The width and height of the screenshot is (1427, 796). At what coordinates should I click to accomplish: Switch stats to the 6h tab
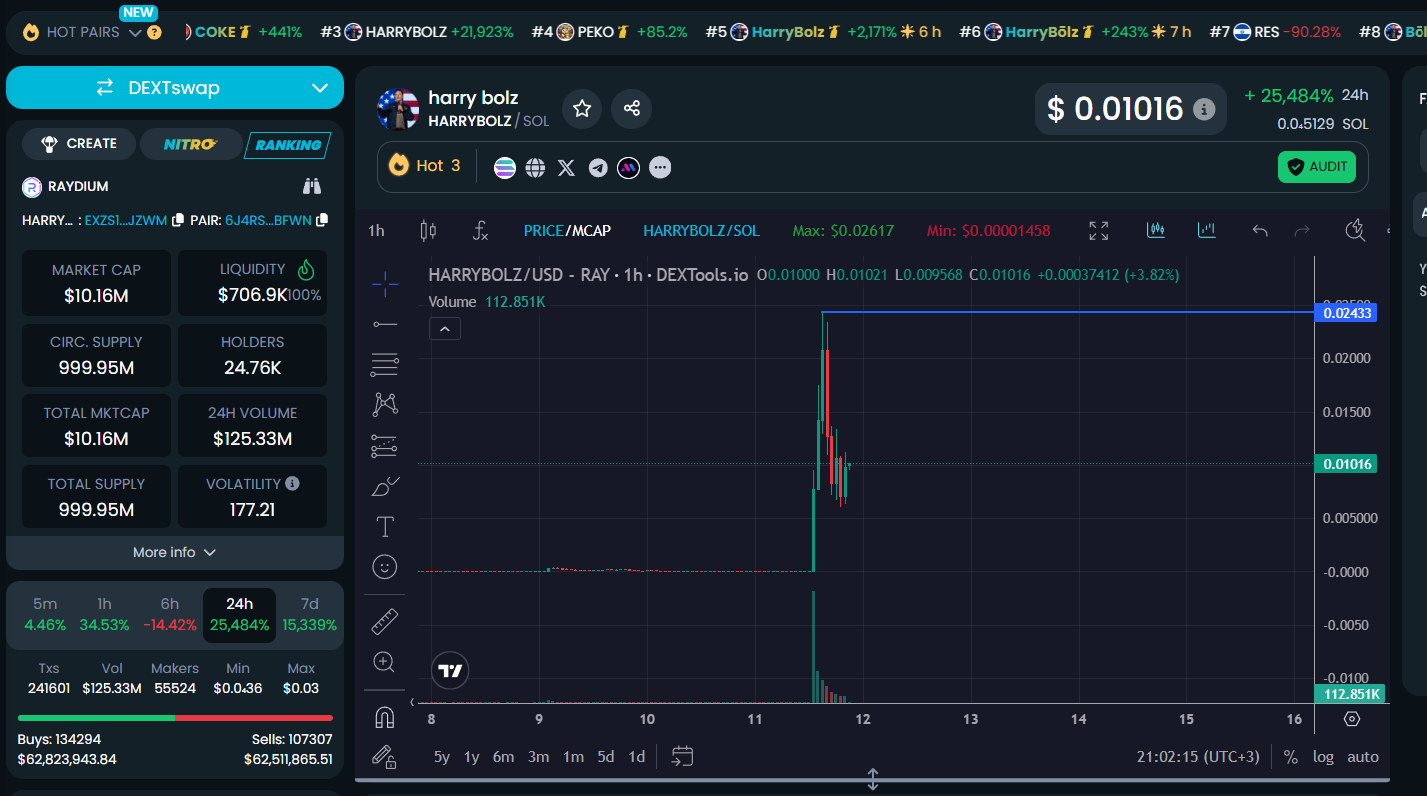(x=170, y=614)
